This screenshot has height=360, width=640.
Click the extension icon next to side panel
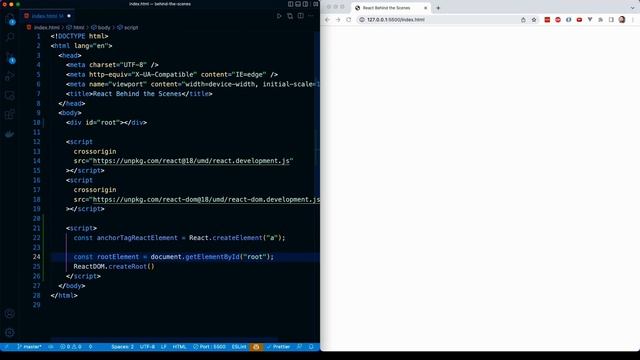(600, 20)
